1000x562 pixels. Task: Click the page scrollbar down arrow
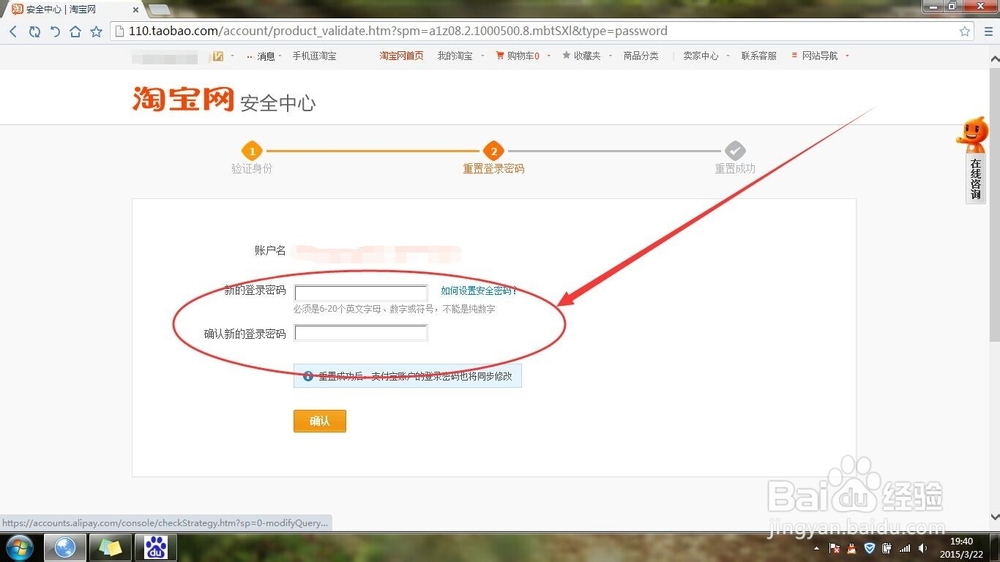[x=994, y=517]
